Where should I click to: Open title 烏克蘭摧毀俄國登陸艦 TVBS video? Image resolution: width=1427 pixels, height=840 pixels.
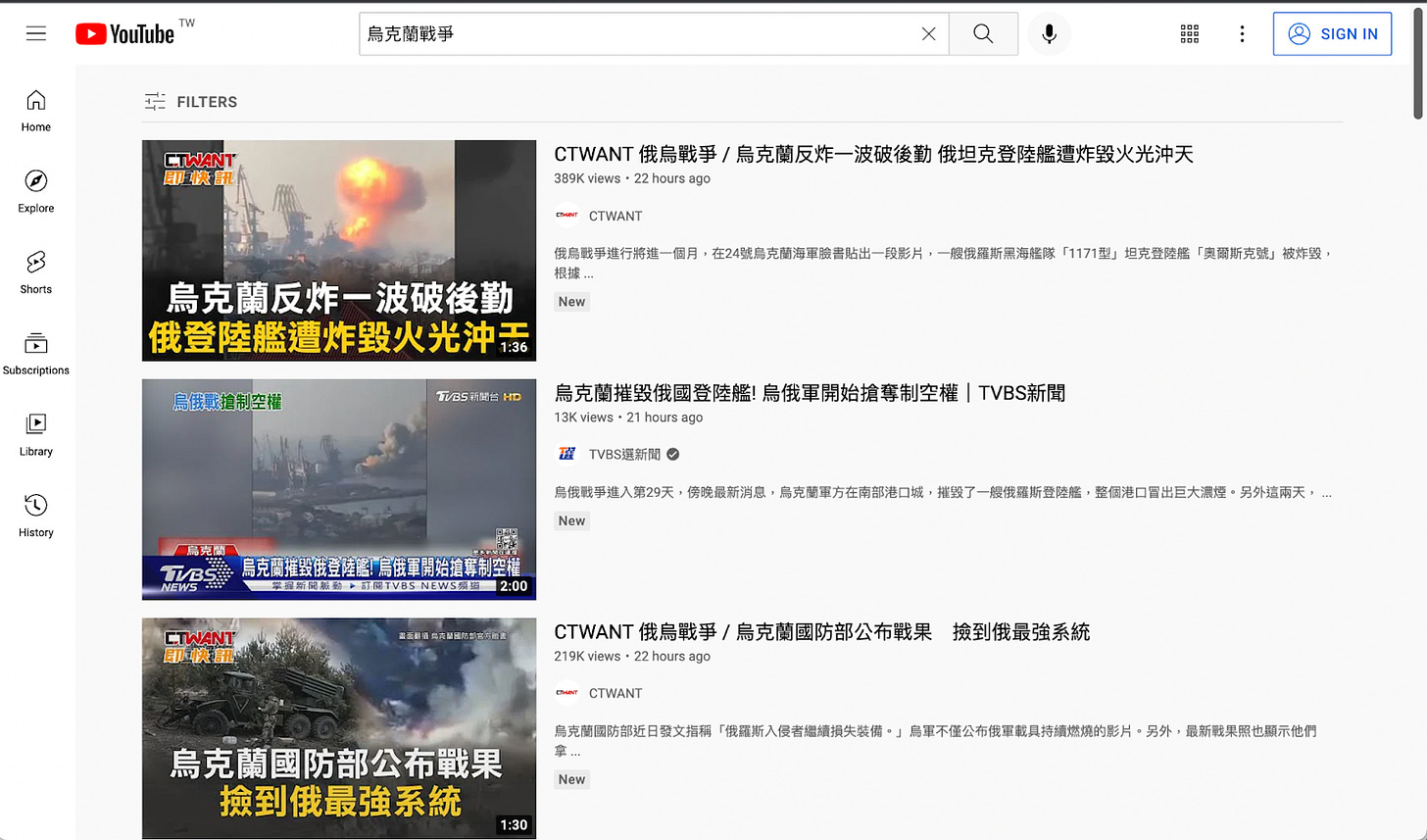(810, 393)
